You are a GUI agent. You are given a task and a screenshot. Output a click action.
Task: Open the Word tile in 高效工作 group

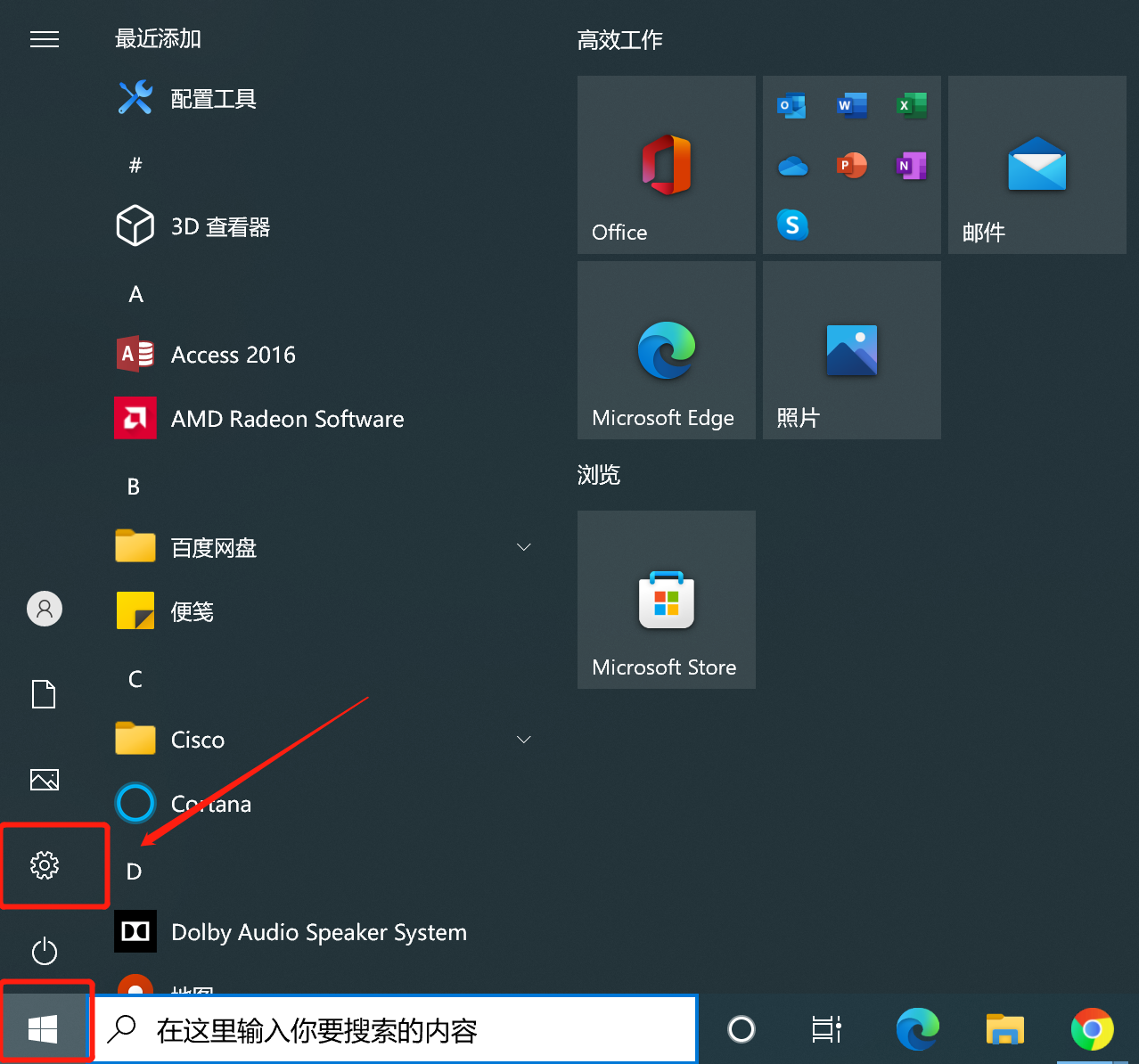pyautogui.click(x=851, y=105)
